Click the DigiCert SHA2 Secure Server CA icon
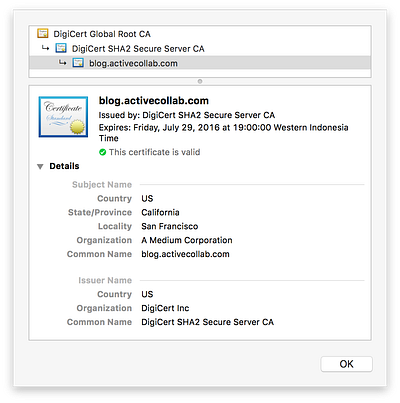The width and height of the screenshot is (400, 403). tap(61, 48)
